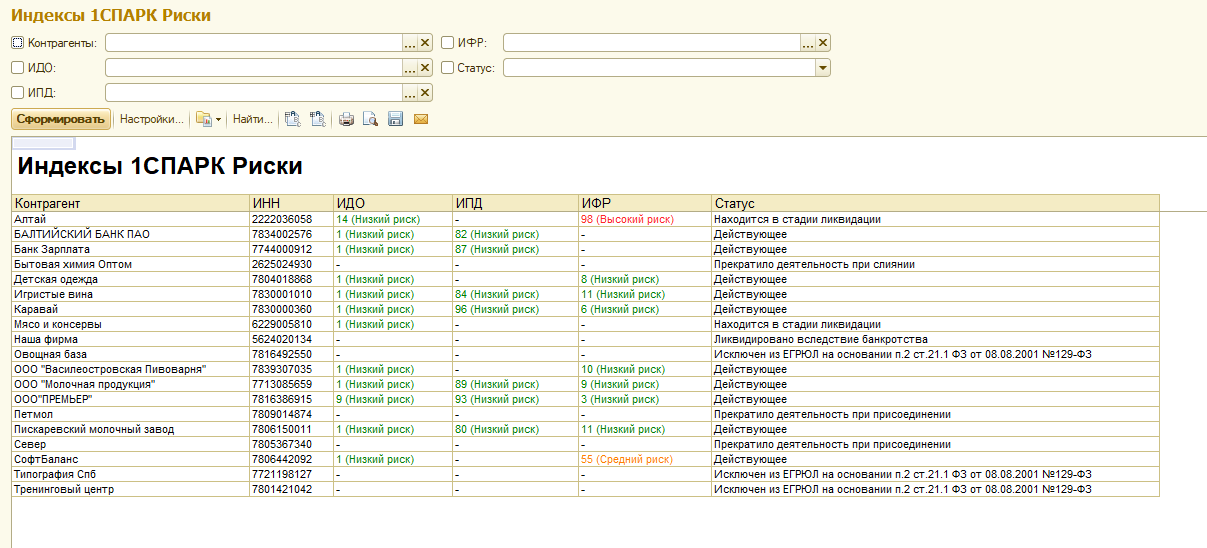Click Найти... to search report

click(x=253, y=119)
